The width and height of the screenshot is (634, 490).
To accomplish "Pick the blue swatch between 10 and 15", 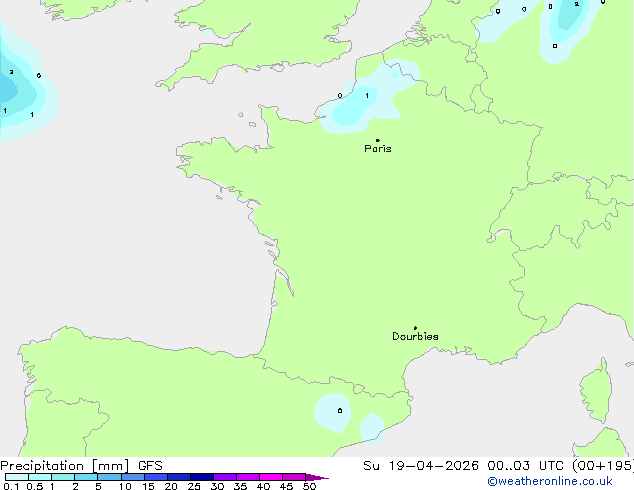I will 133,477.
